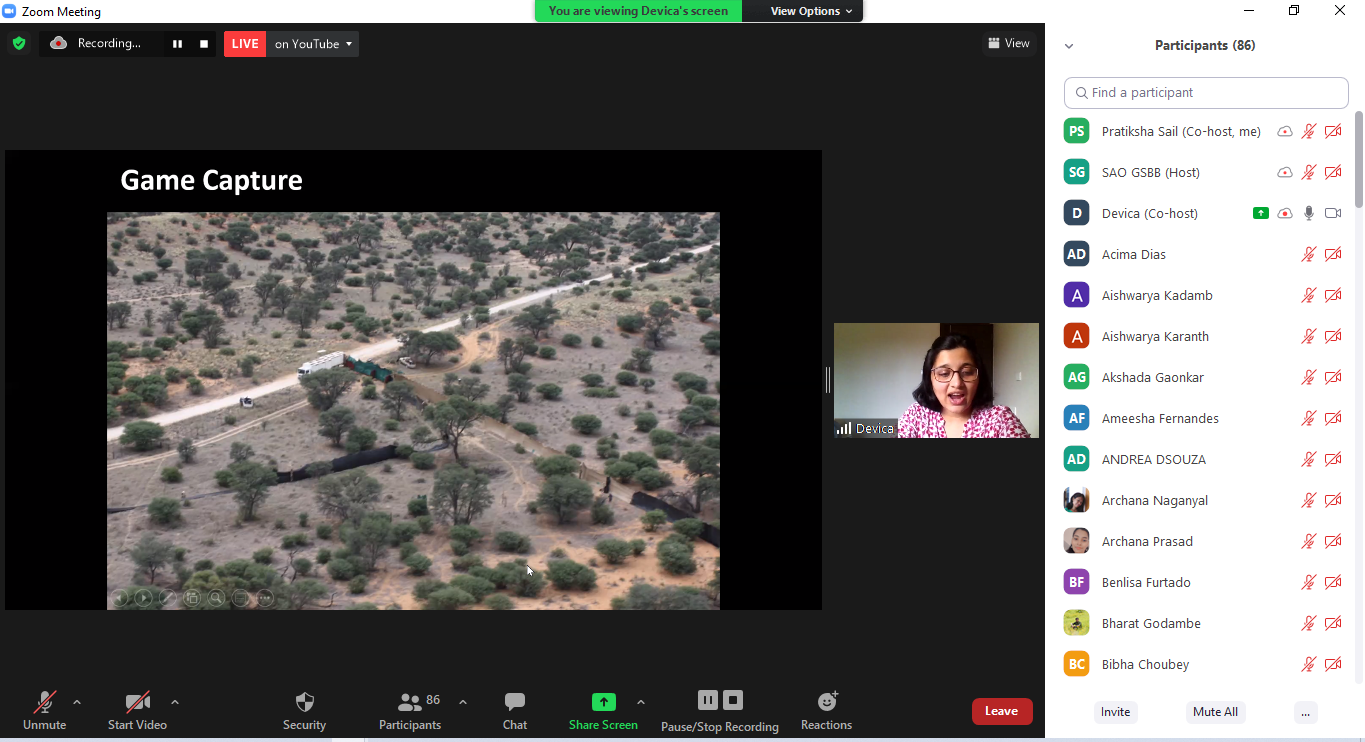This screenshot has height=742, width=1365.
Task: Start your video camera
Action: click(x=137, y=711)
